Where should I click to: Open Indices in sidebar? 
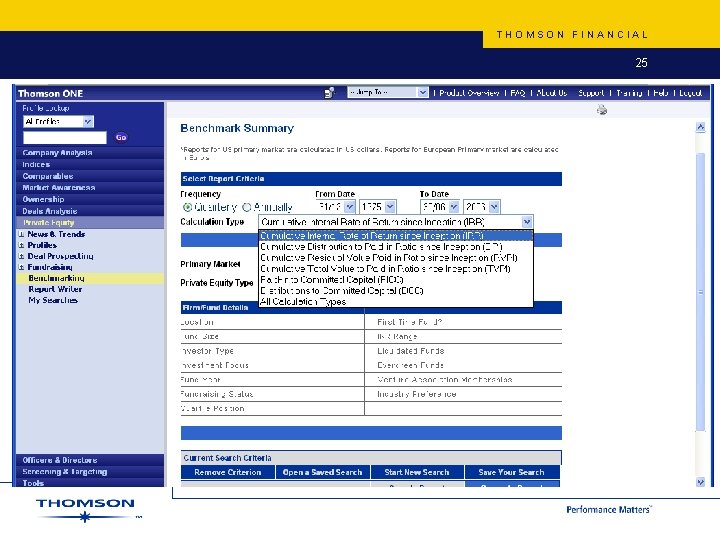90,164
